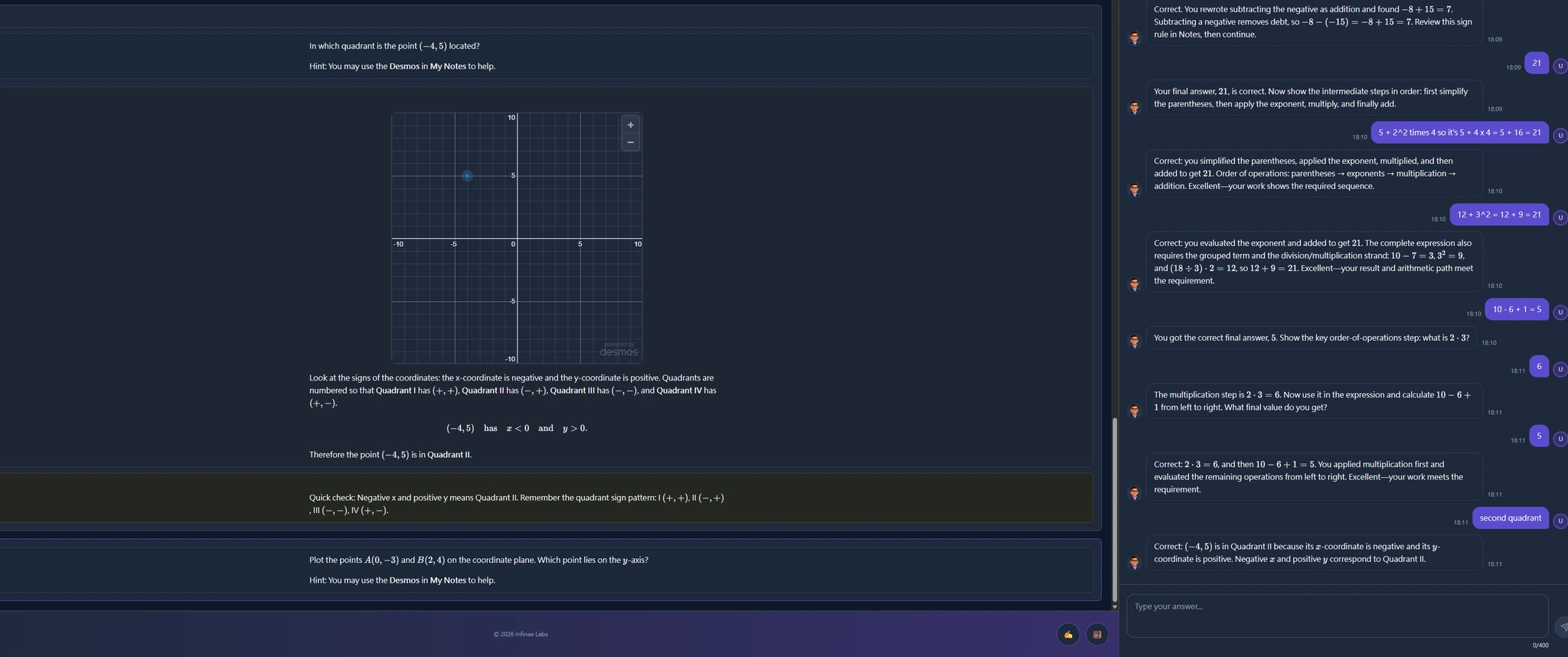Click 'Look at the signs of the coordinates' explanation
Image resolution: width=1568 pixels, height=657 pixels.
pyautogui.click(x=513, y=391)
